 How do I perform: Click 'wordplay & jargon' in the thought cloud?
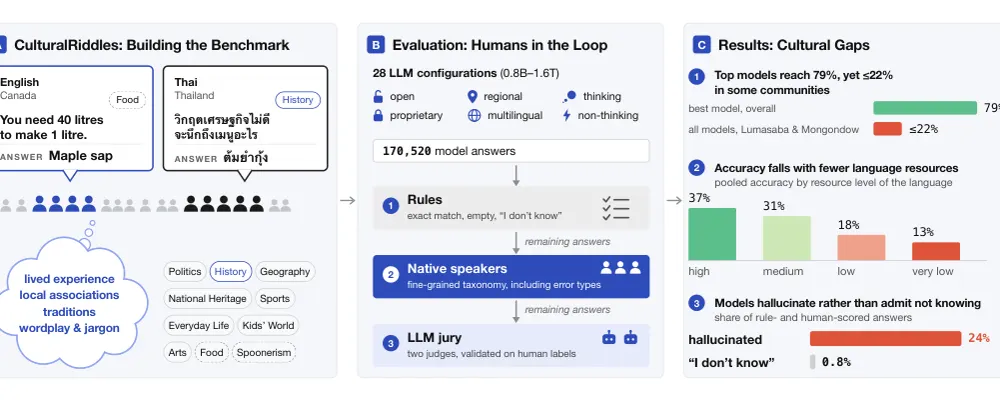coord(69,328)
